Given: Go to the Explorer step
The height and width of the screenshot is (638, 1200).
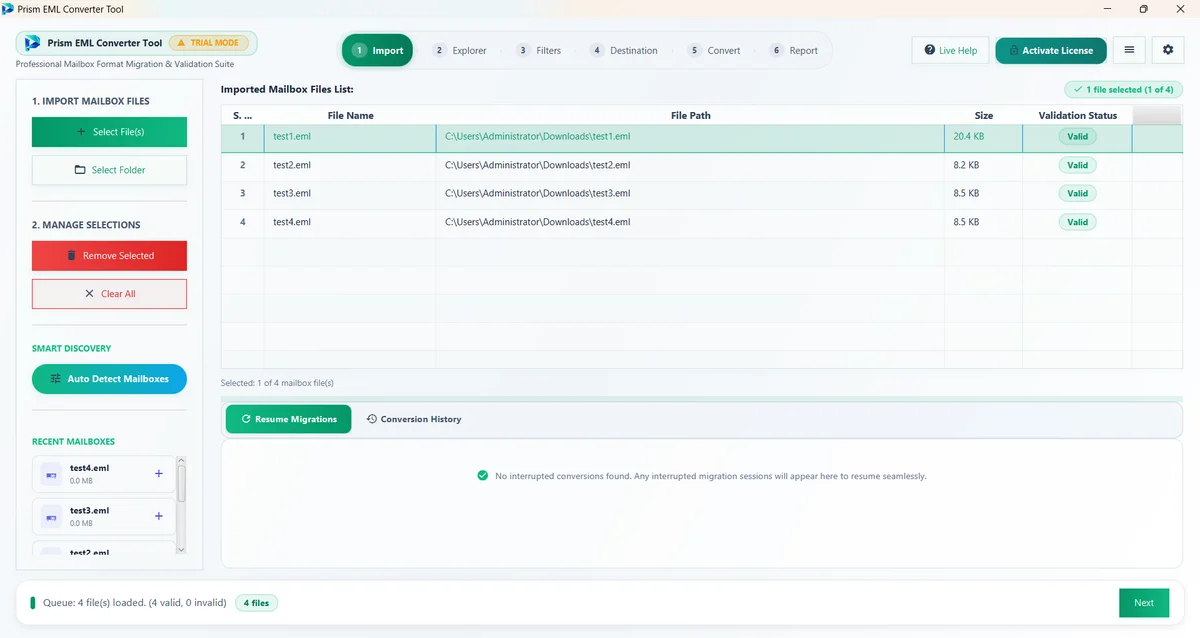Looking at the screenshot, I should (460, 50).
